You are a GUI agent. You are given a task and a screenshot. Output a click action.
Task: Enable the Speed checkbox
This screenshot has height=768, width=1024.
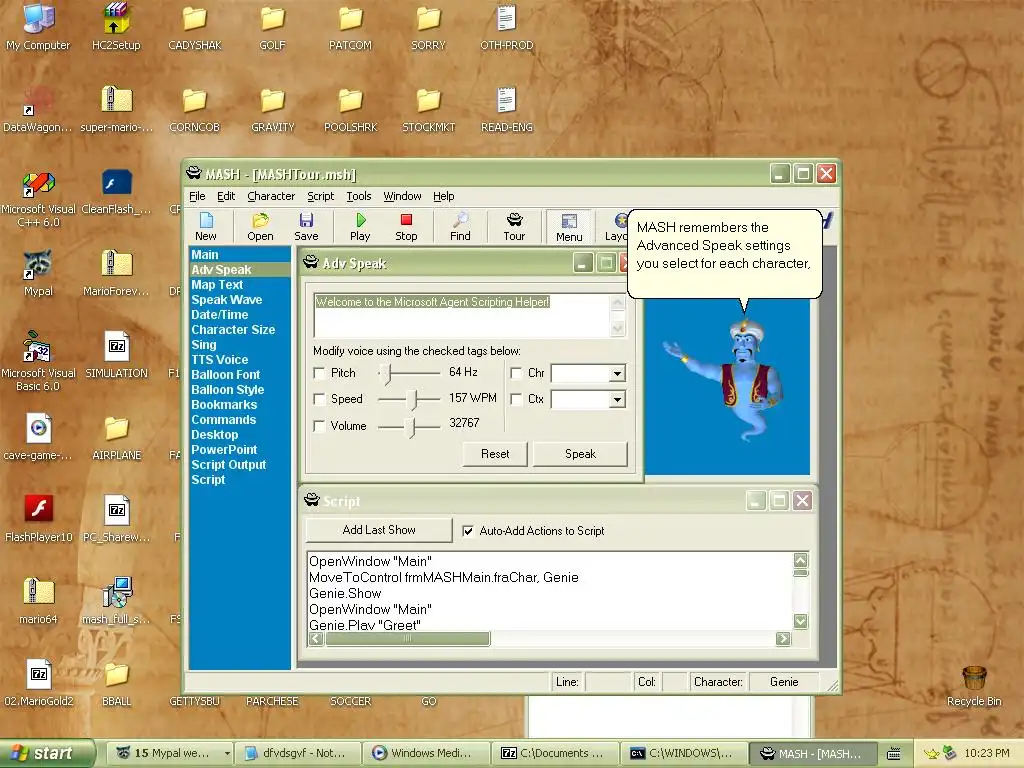tap(319, 399)
